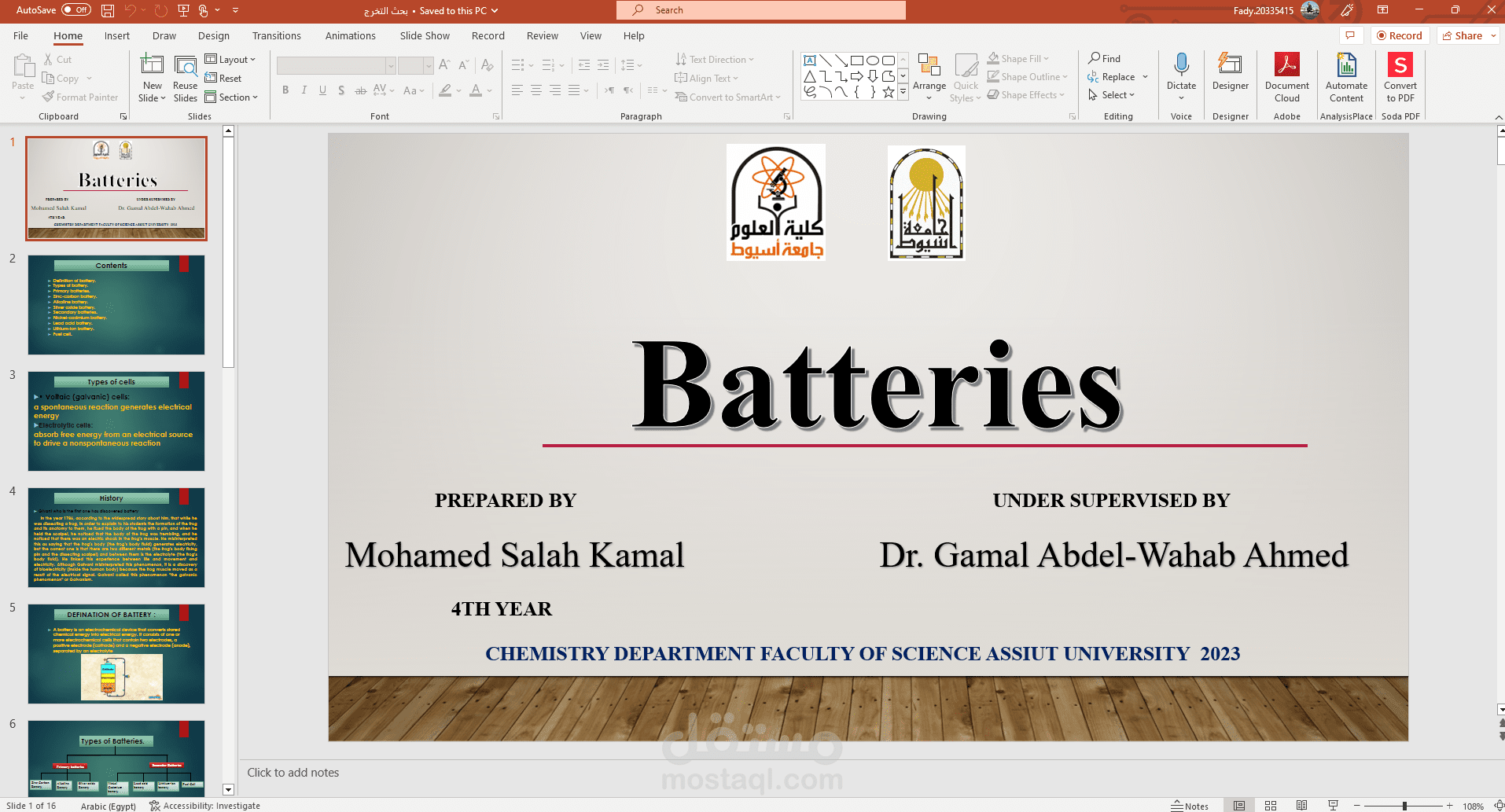This screenshot has width=1505, height=812.
Task: Expand the Section dropdown
Action: (231, 97)
